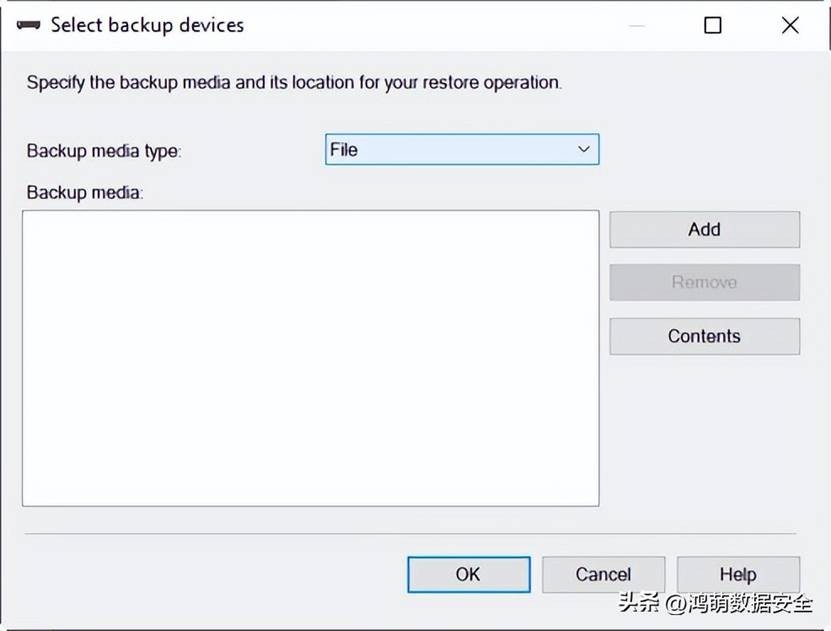Click inside the empty Backup media list

[310, 357]
